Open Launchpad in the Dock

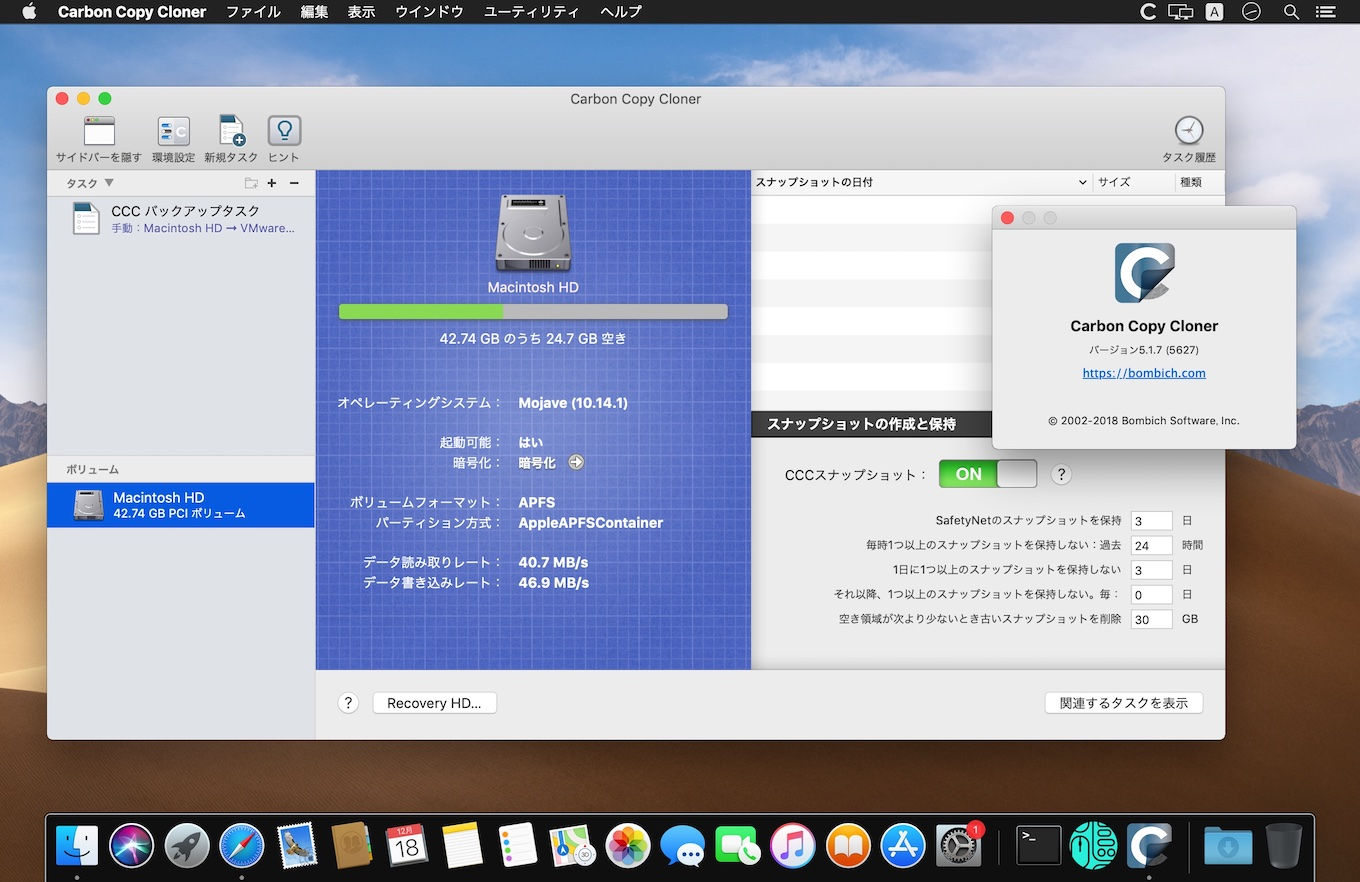[x=187, y=845]
